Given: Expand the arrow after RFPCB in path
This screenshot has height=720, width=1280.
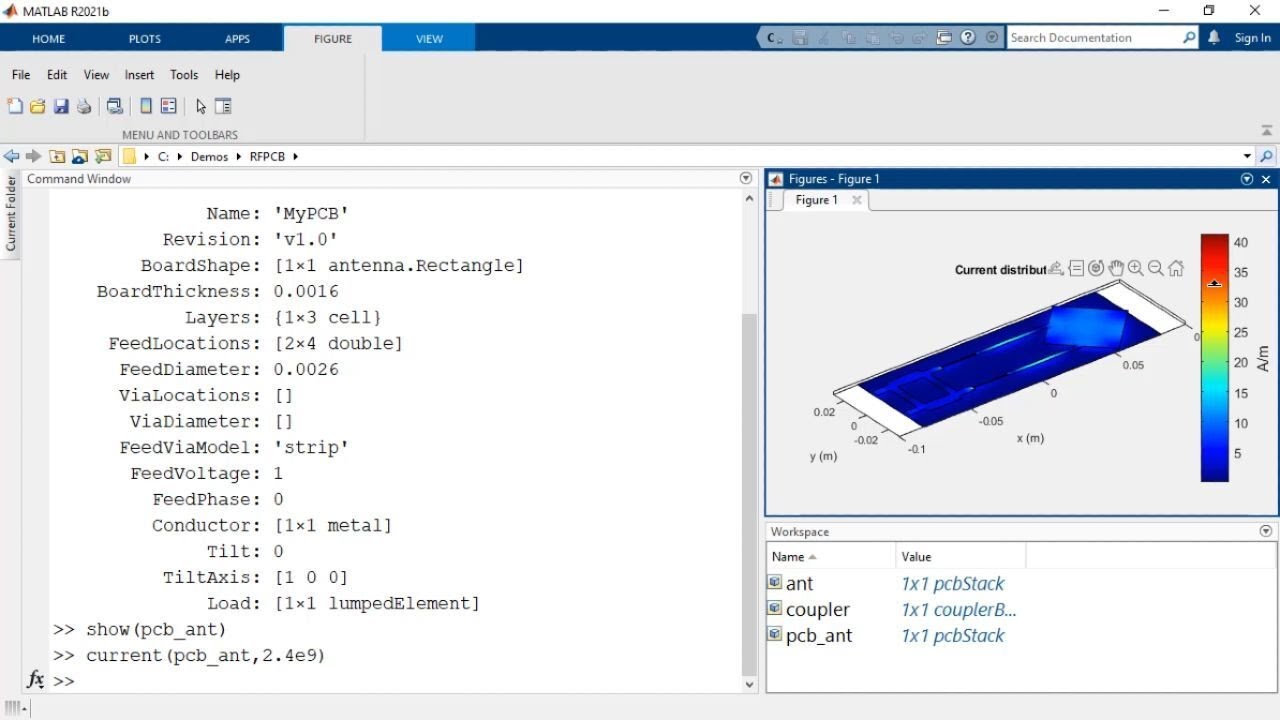Looking at the screenshot, I should (x=296, y=156).
